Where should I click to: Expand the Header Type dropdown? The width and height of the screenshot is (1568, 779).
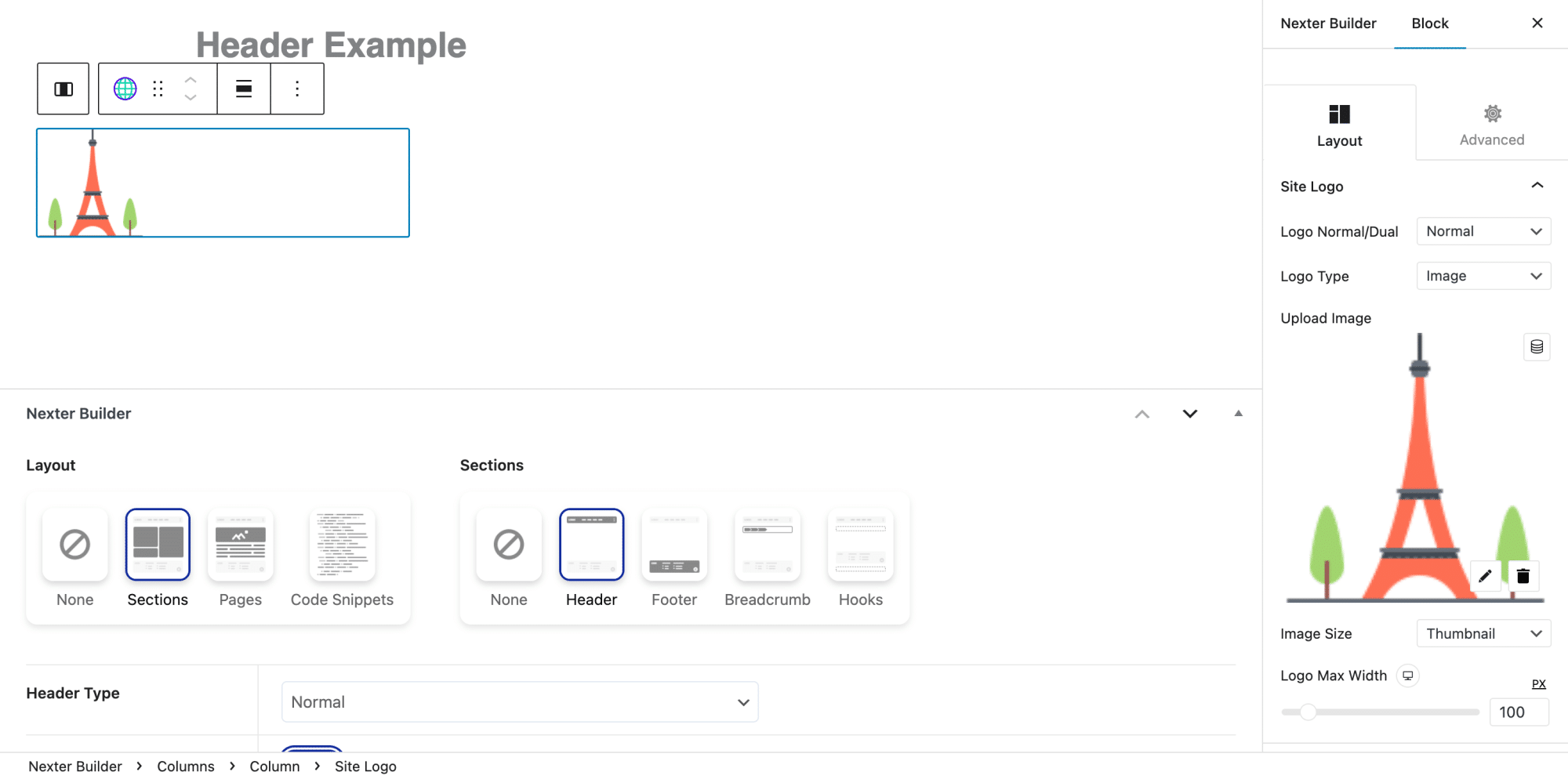click(520, 702)
